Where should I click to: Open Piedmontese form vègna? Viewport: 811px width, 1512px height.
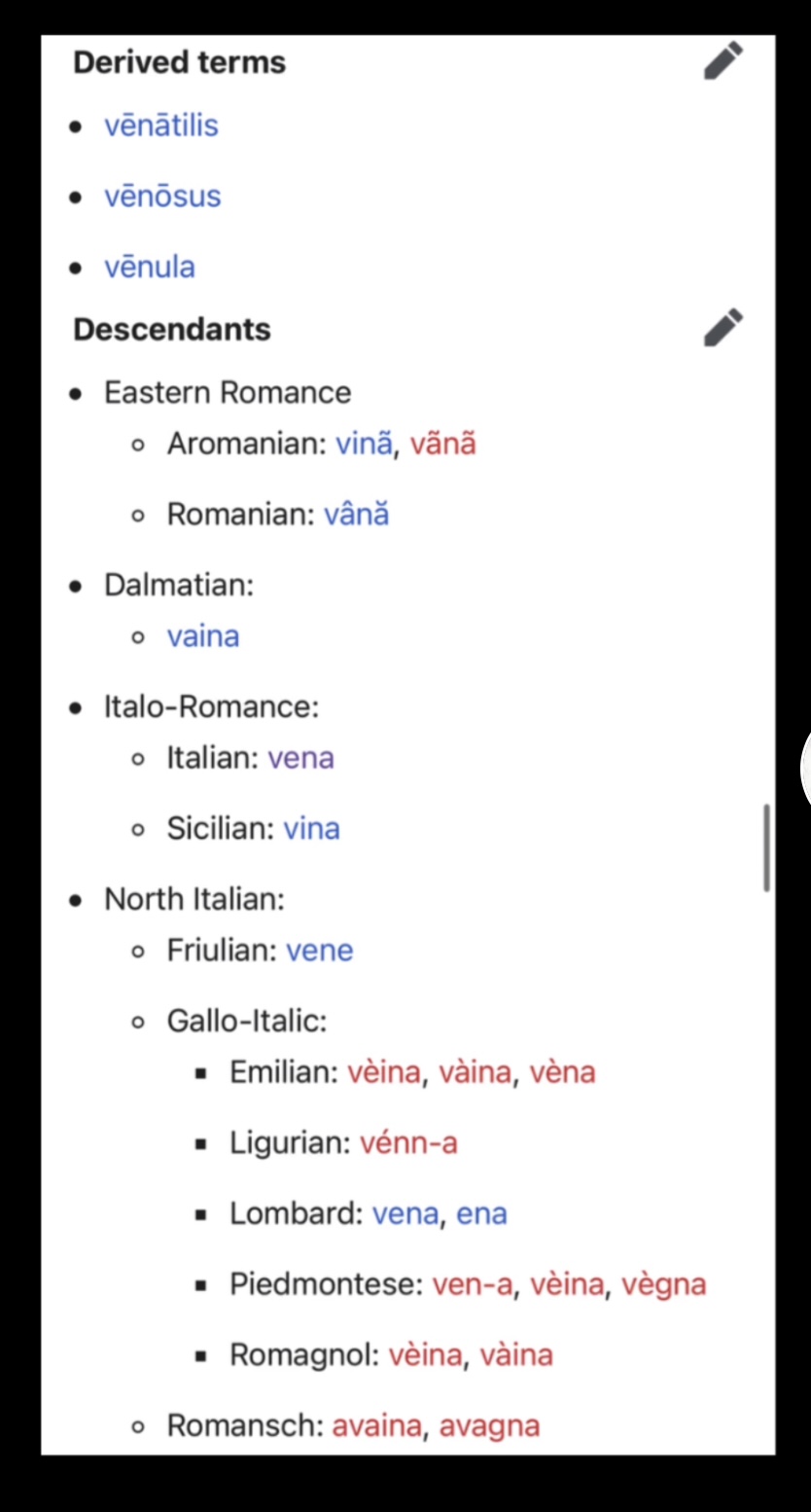click(665, 1284)
